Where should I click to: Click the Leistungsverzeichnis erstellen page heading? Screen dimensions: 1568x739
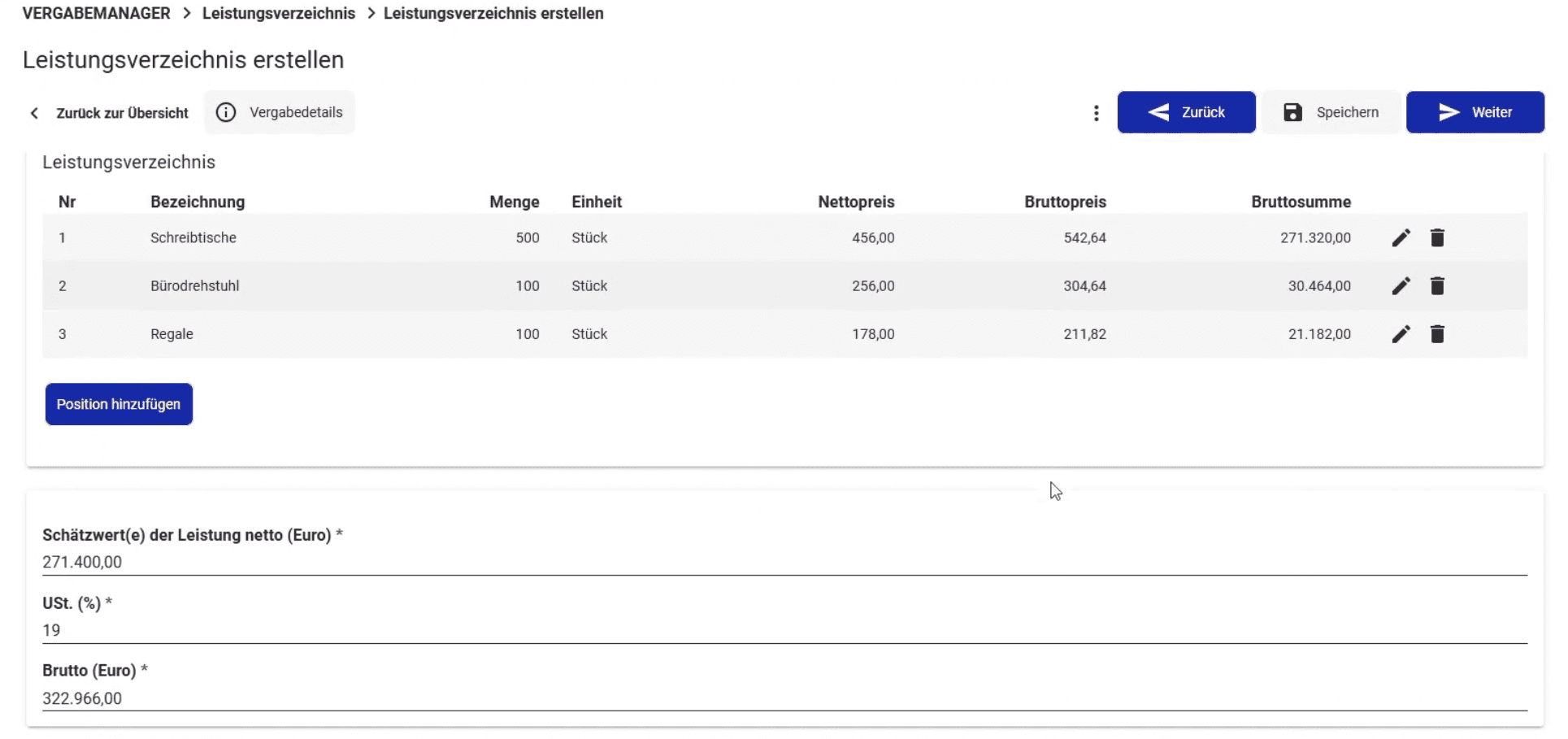click(183, 59)
